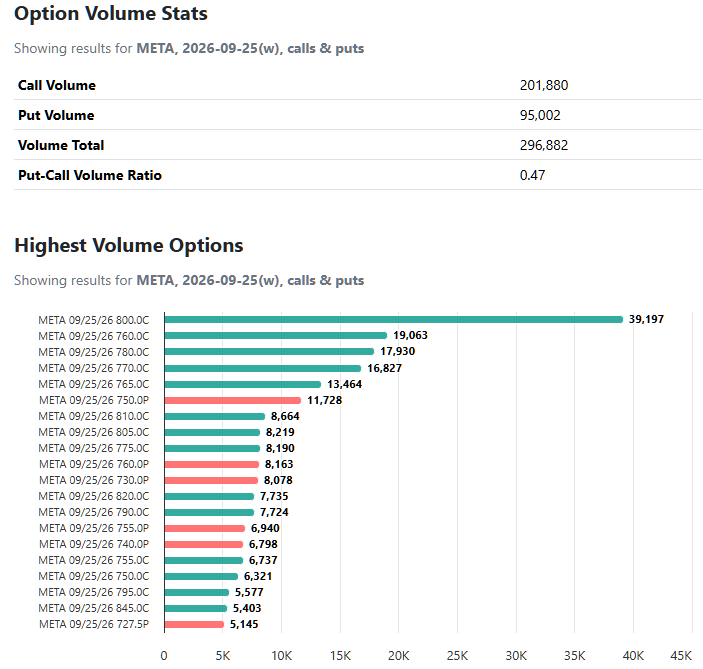Click the teal META 755.0C bar
The height and width of the screenshot is (669, 703).
point(204,560)
